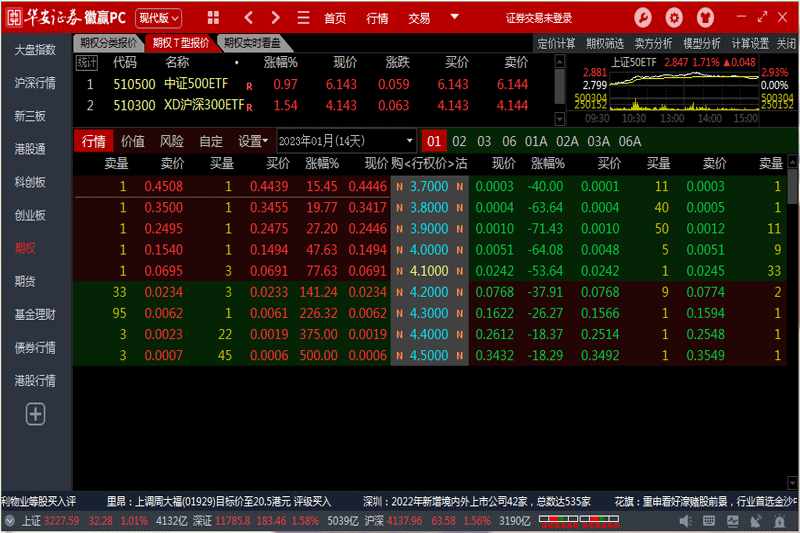Select the 行情 view tab

coord(93,141)
